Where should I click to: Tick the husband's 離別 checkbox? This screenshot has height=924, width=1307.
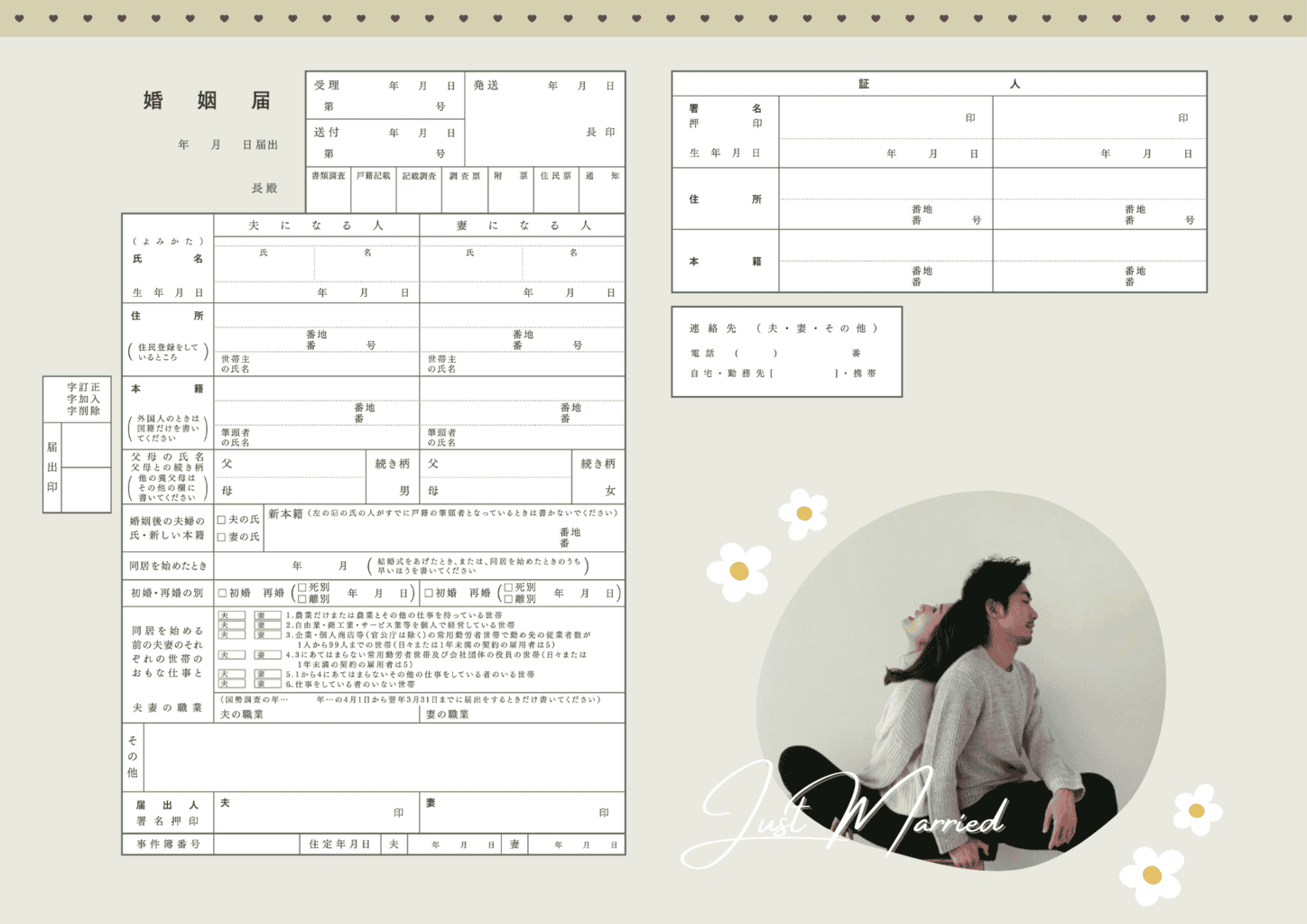pyautogui.click(x=302, y=598)
